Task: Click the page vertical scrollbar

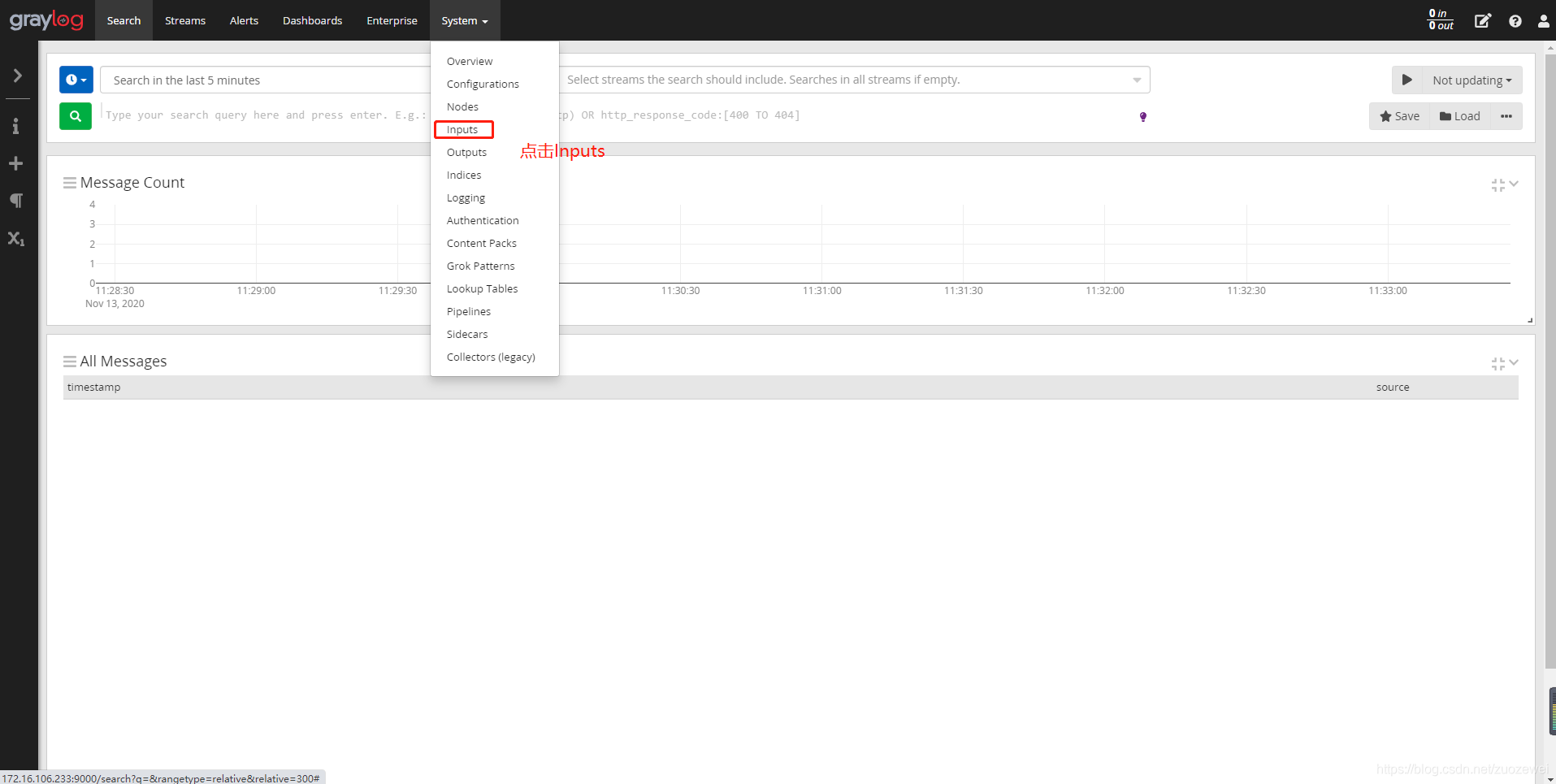Action: click(x=1550, y=362)
